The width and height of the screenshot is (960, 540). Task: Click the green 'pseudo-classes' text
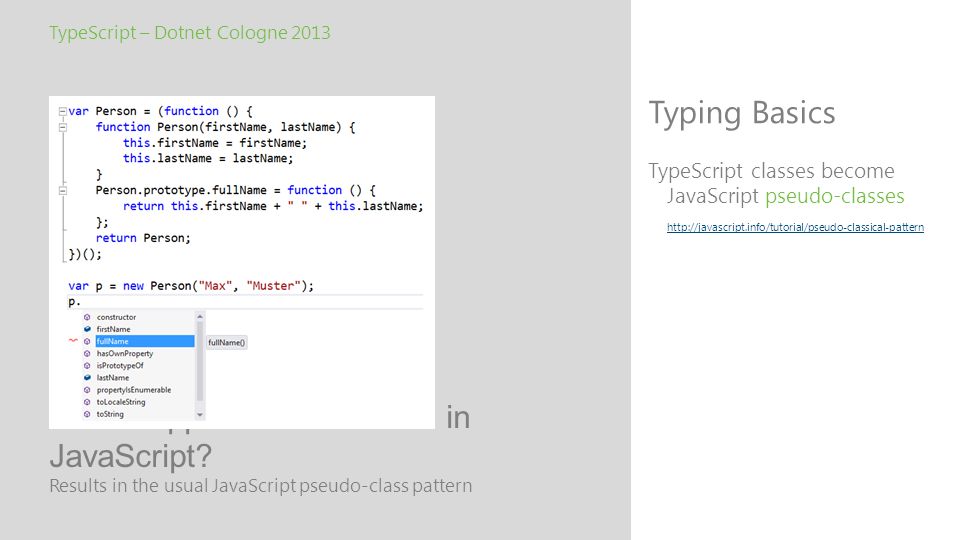(835, 196)
